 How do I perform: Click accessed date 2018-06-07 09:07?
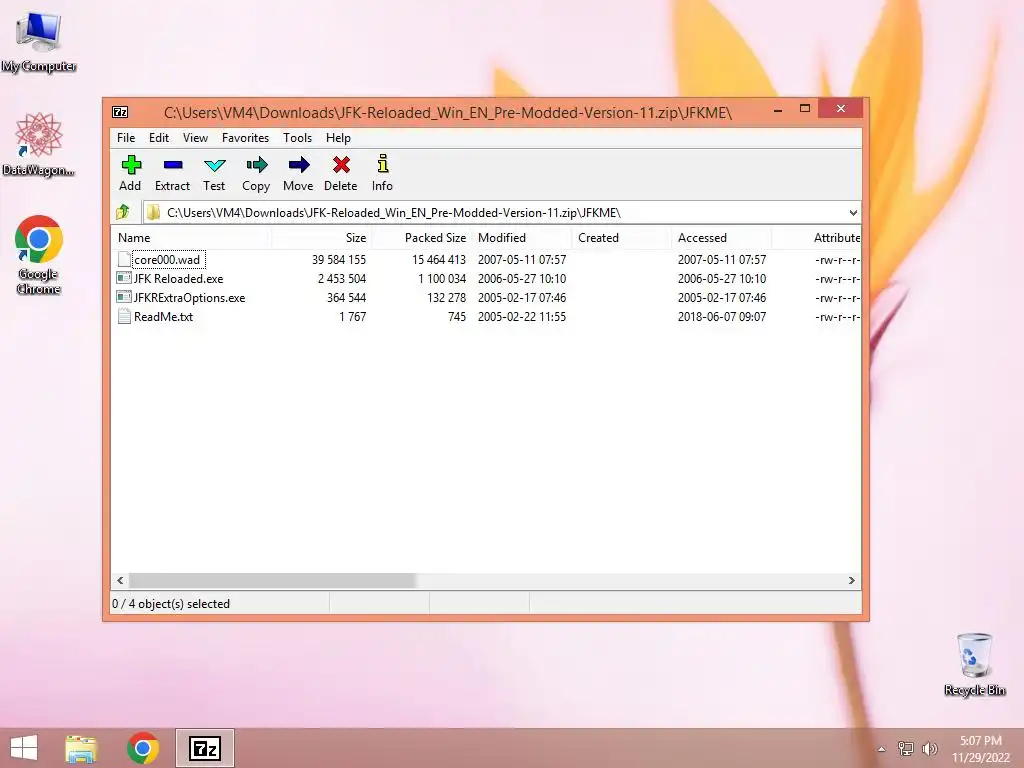point(722,316)
